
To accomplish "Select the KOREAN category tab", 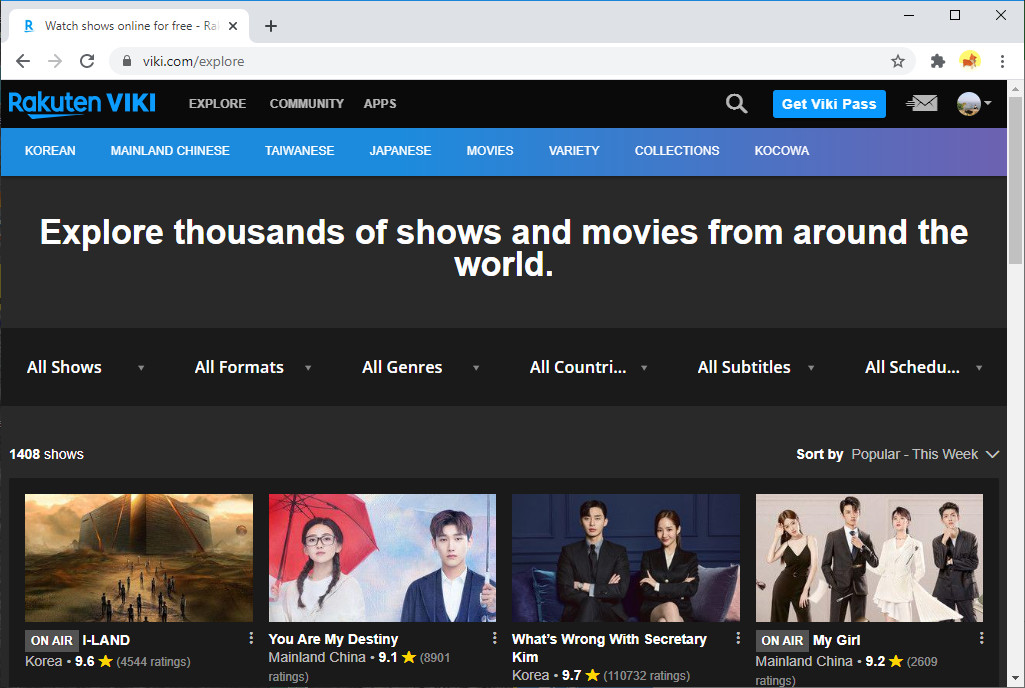I will [50, 151].
